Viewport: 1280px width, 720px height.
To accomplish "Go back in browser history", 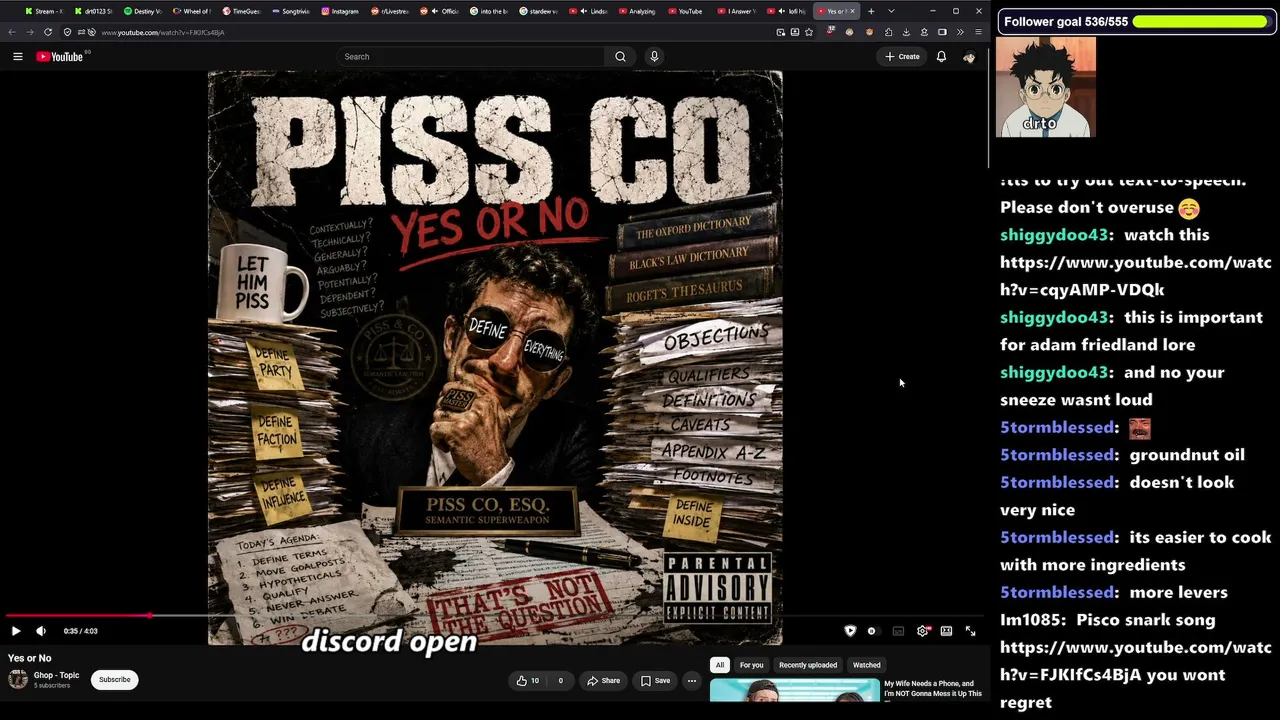I will coord(11,32).
